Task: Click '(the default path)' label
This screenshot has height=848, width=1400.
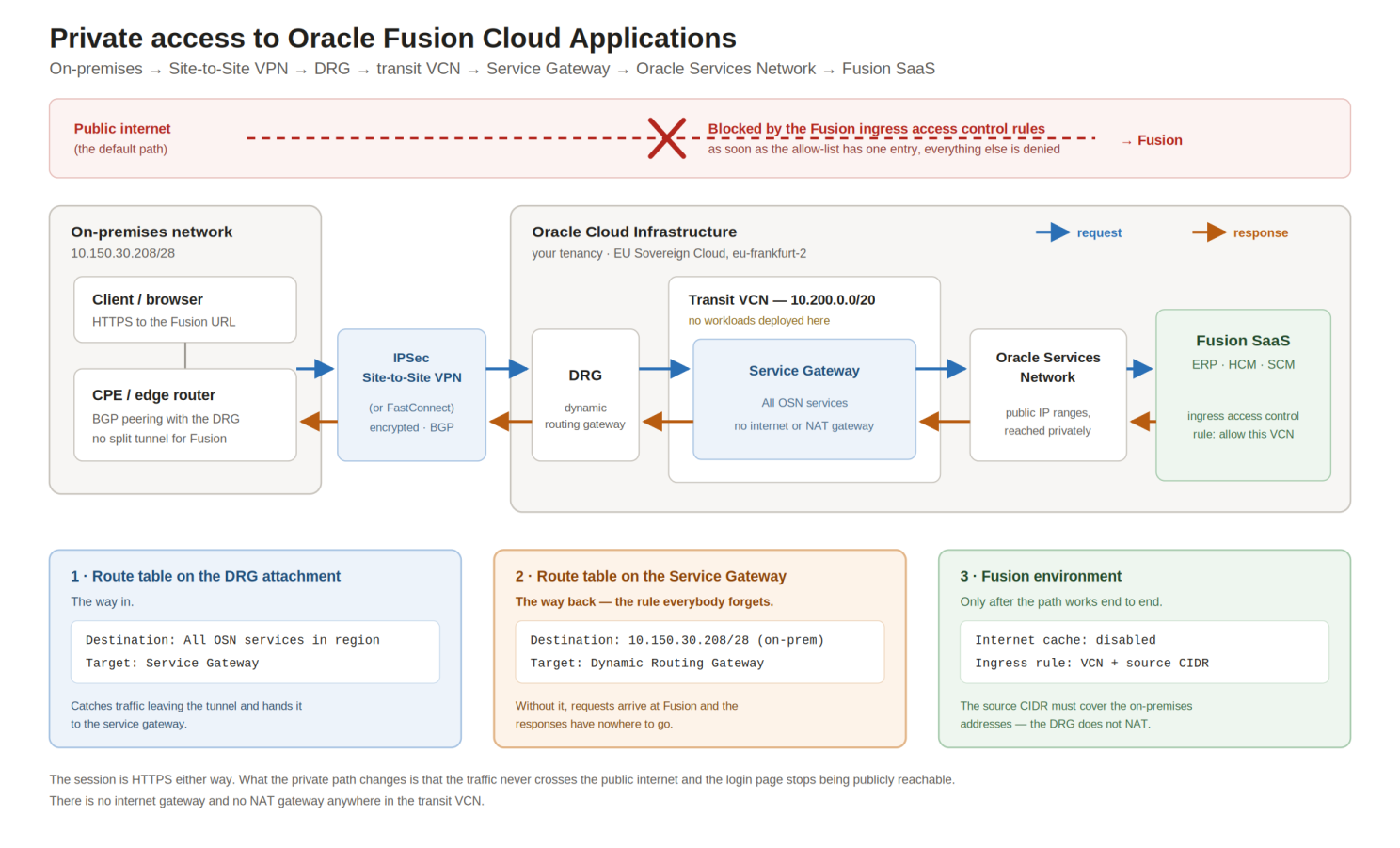Action: 120,149
